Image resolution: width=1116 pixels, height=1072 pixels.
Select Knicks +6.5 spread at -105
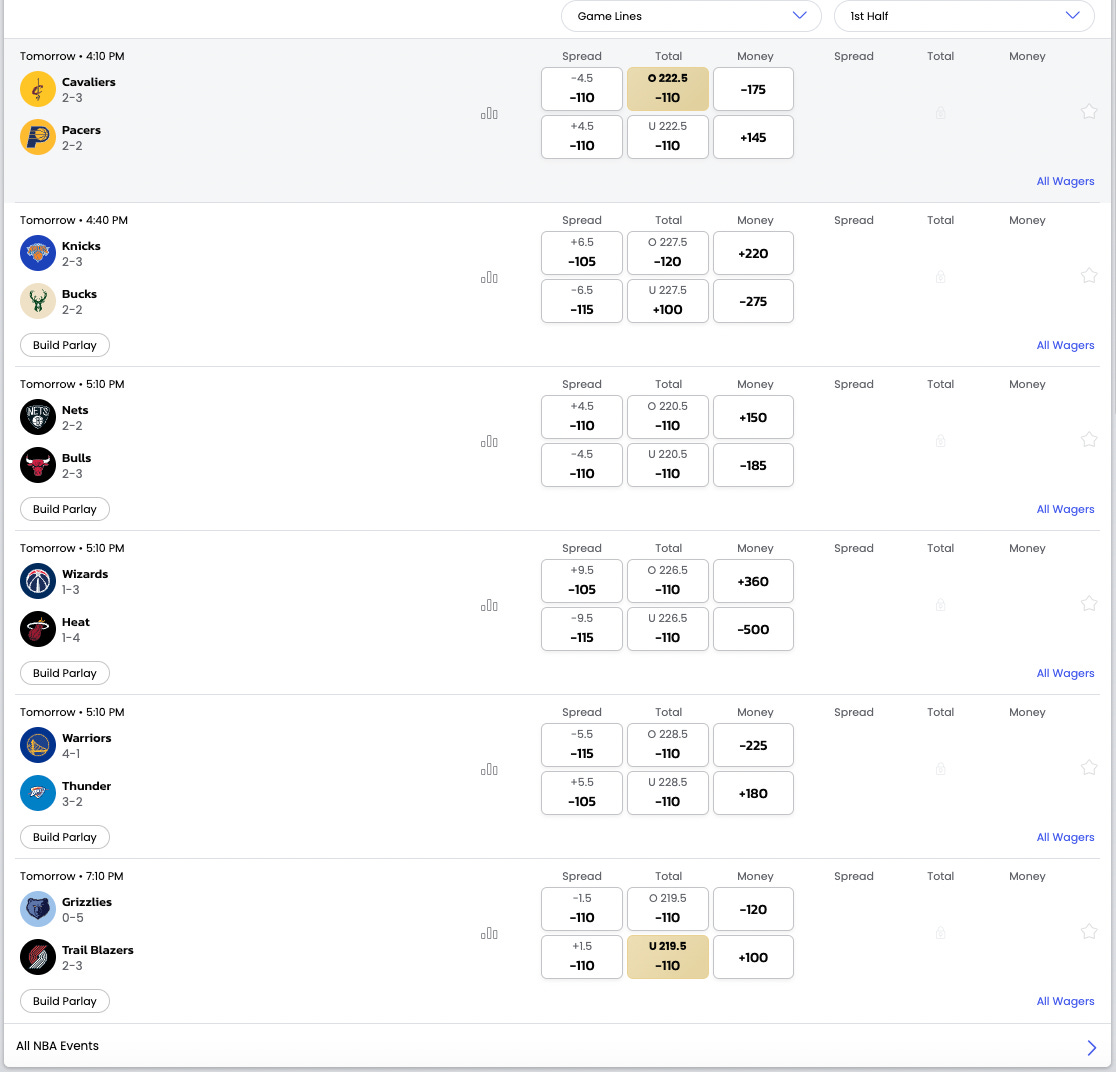click(x=581, y=253)
